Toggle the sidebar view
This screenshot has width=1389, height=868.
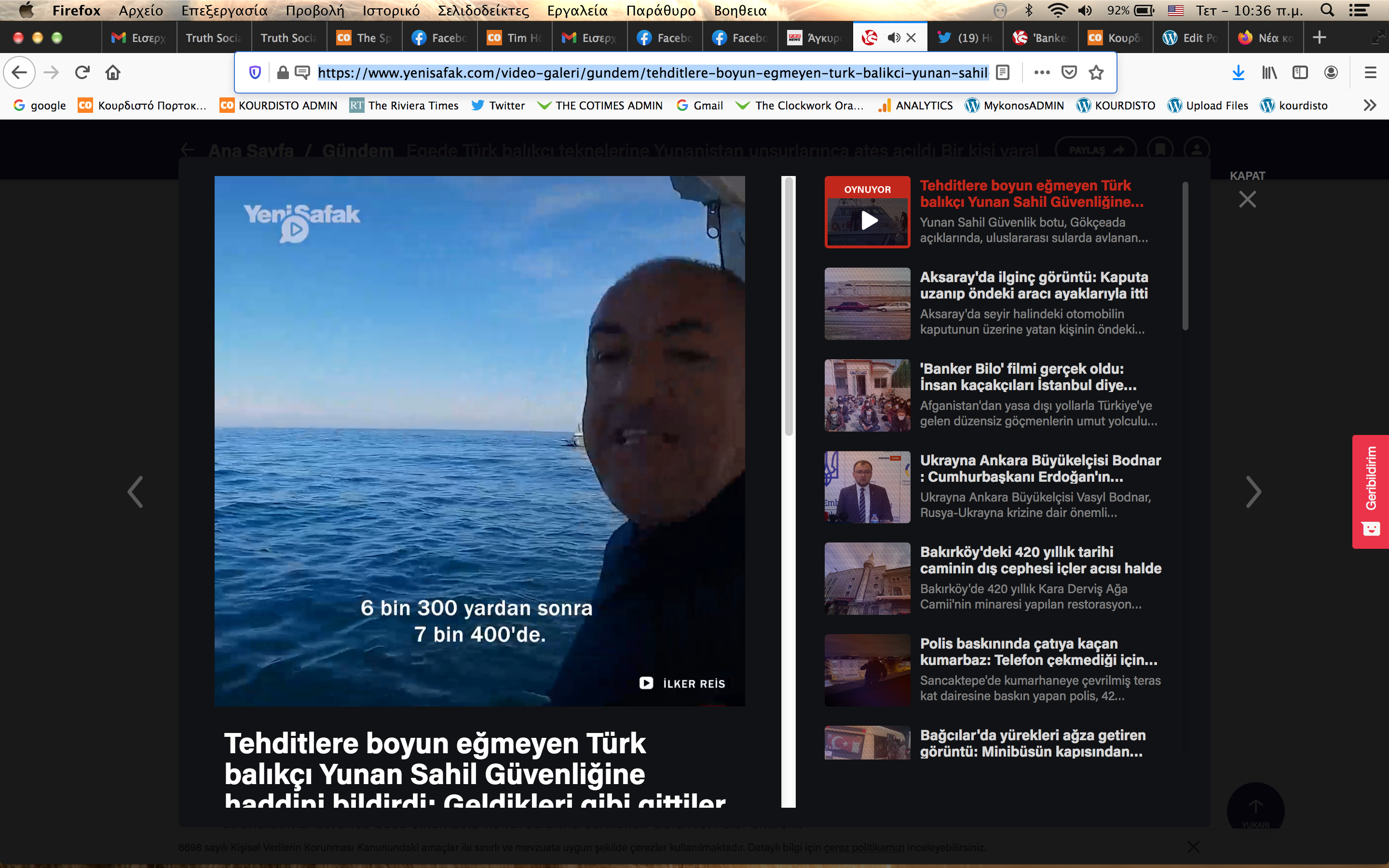pos(1299,72)
